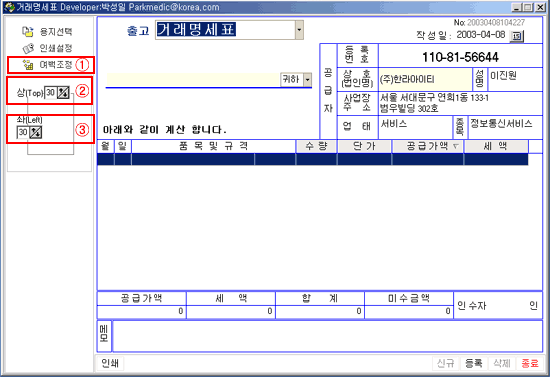Image resolution: width=550 pixels, height=377 pixels.
Task: Open the calendar icon beside 작성일
Action: pyautogui.click(x=516, y=36)
